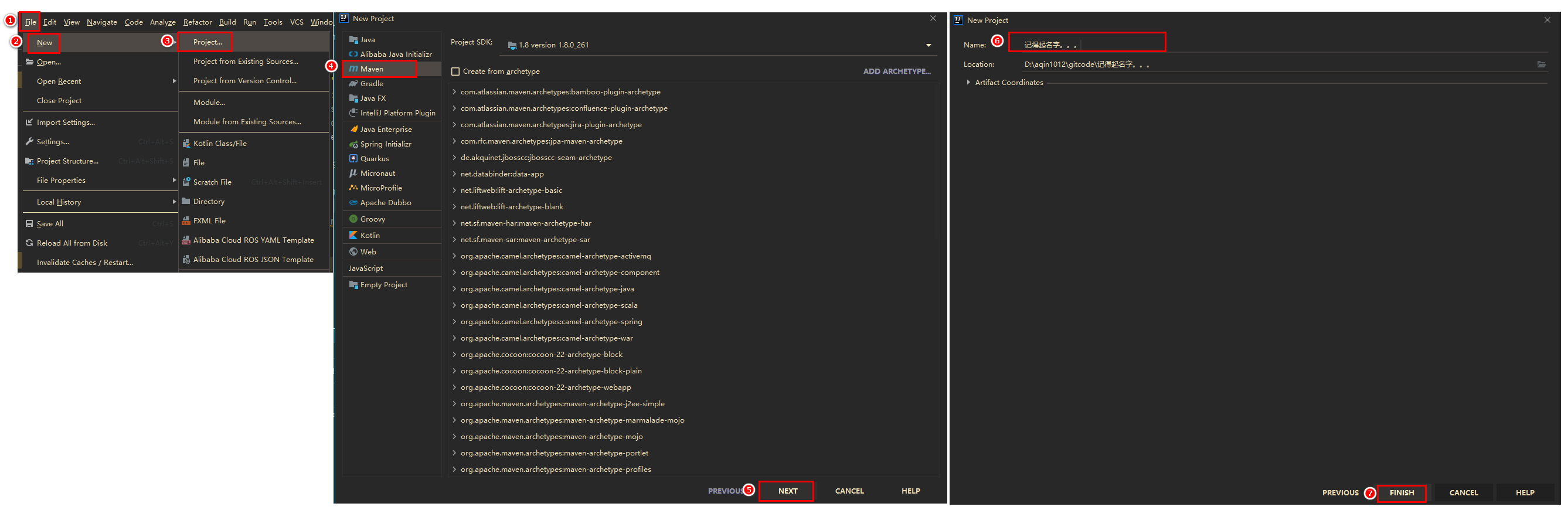The image size is (1568, 510).
Task: Expand net.databinder:data-app entry
Action: point(454,174)
